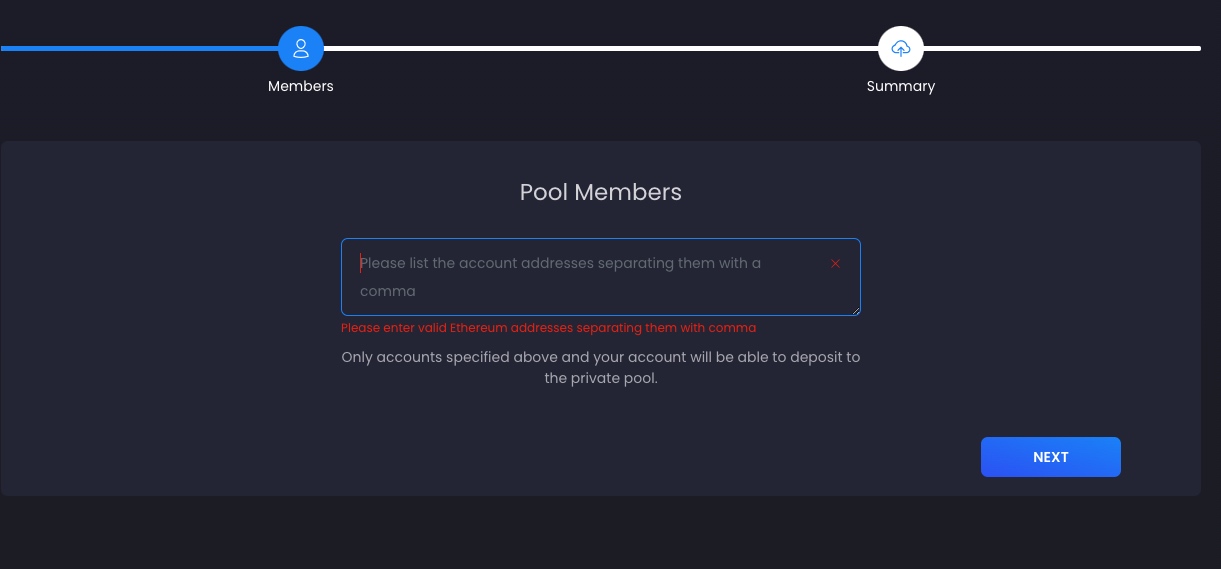Viewport: 1221px width, 569px height.
Task: Click the word 'Ethereum' in error text
Action: pyautogui.click(x=479, y=328)
